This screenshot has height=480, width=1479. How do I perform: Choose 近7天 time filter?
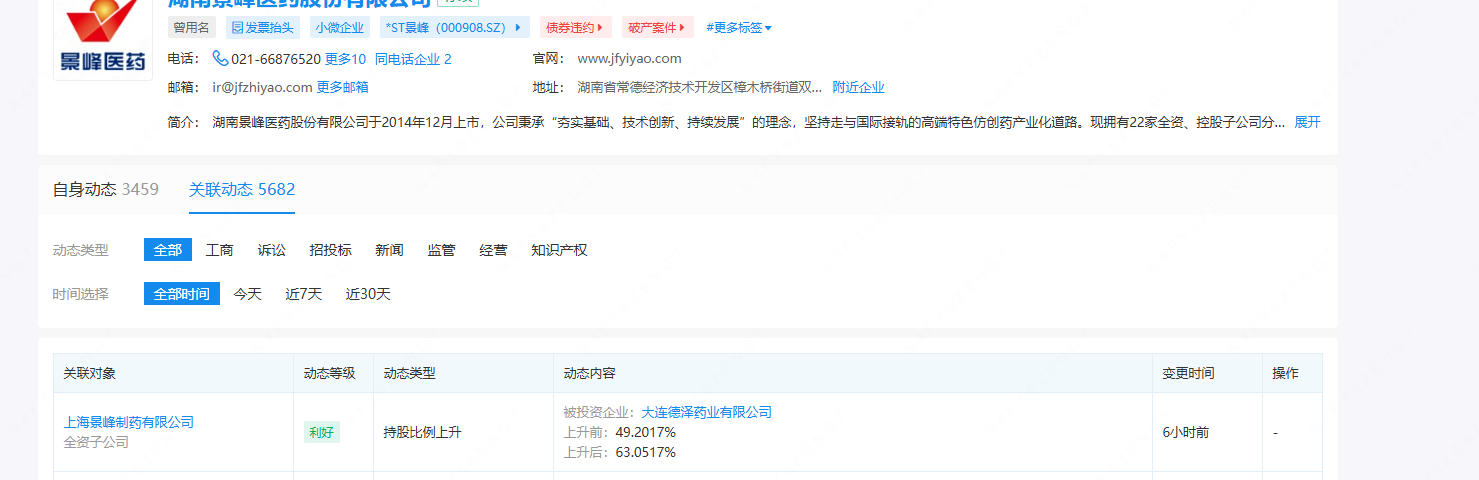(303, 294)
